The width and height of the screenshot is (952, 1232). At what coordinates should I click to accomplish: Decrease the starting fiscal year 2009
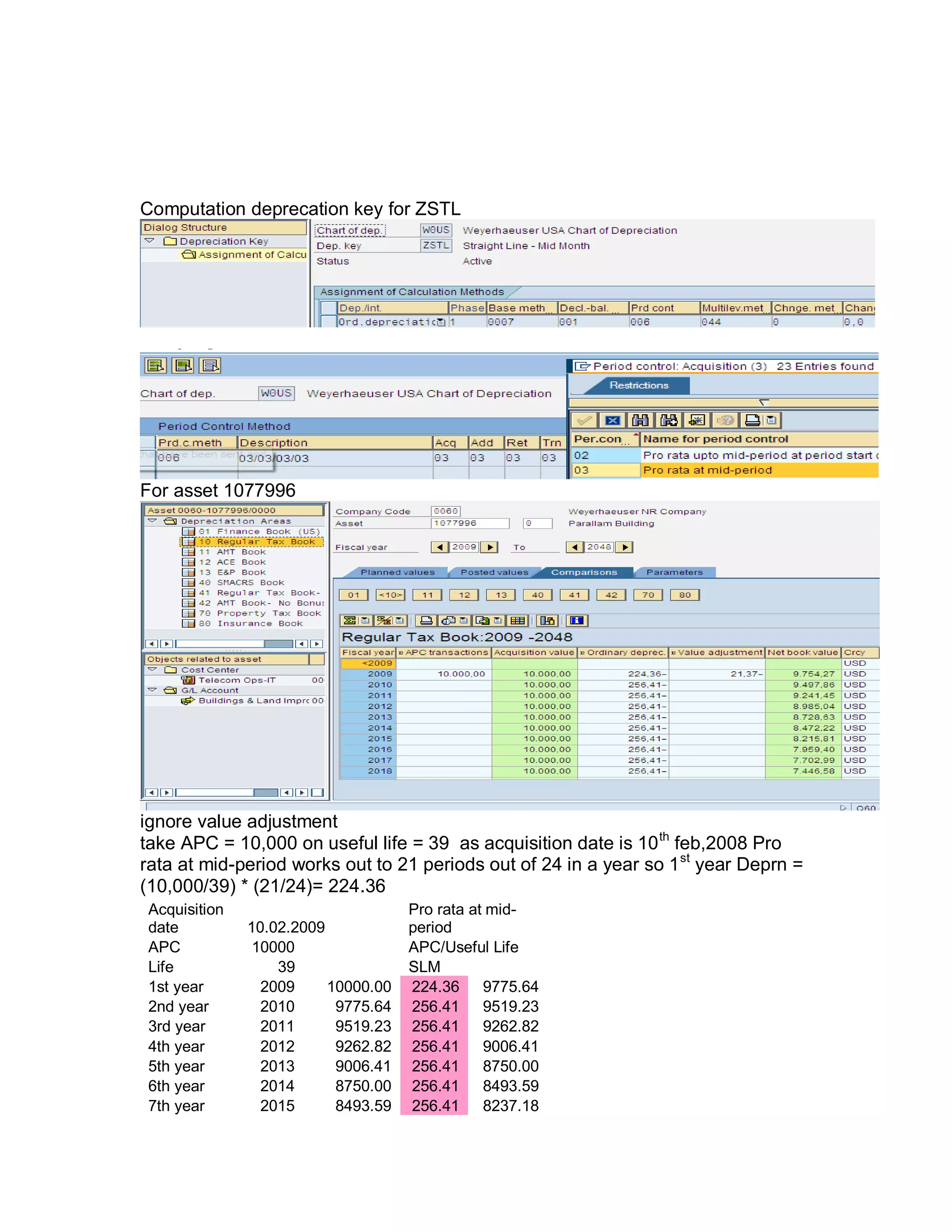point(439,547)
